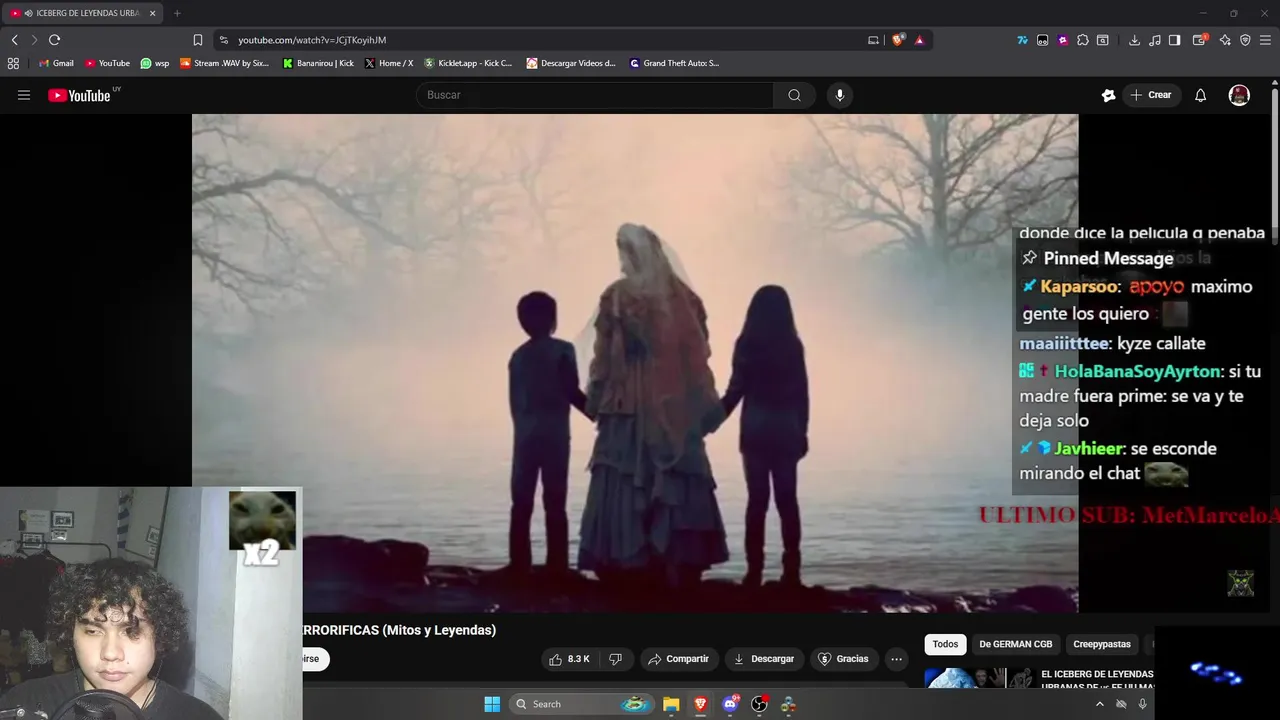Screen dimensions: 1280x720
Task: Open the YouTube sparkle icon beside Crear
Action: [1108, 95]
